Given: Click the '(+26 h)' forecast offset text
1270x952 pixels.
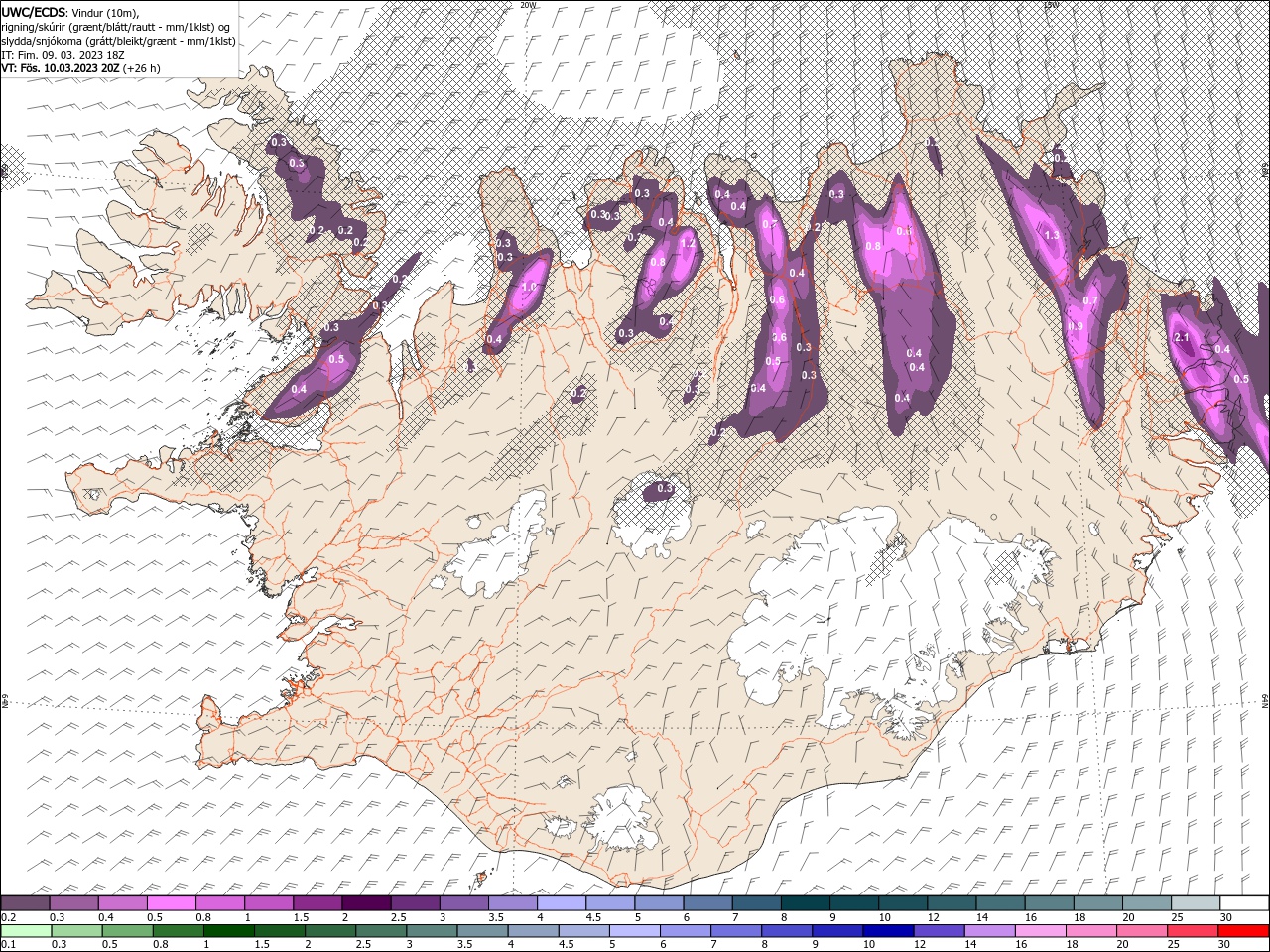Looking at the screenshot, I should click(142, 68).
